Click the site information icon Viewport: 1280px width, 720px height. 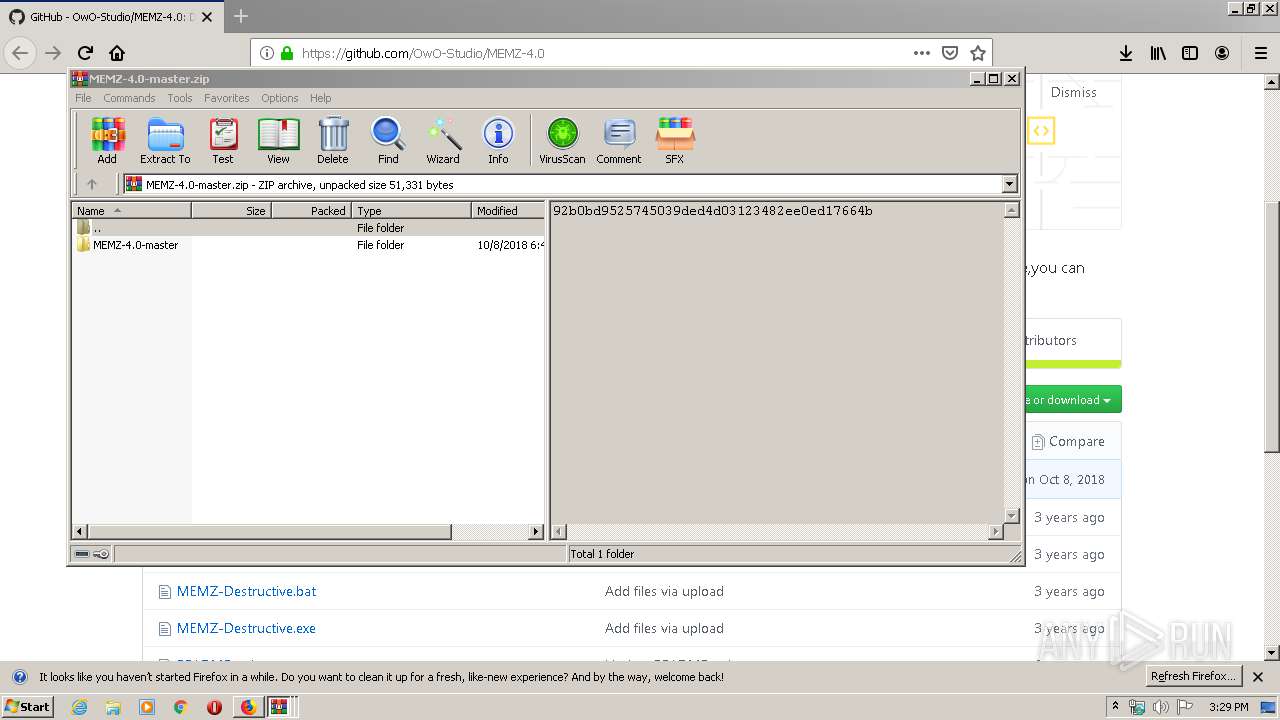coord(267,53)
